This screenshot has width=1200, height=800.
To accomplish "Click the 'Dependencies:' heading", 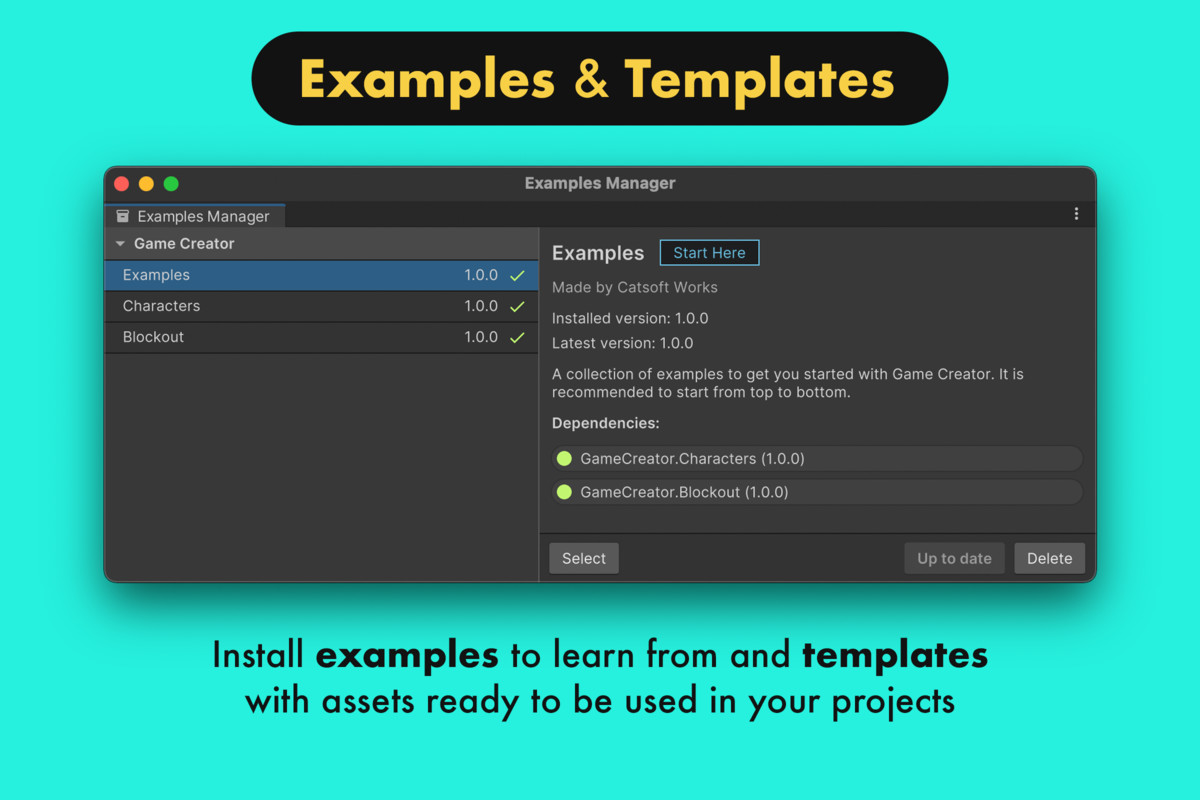I will 606,423.
